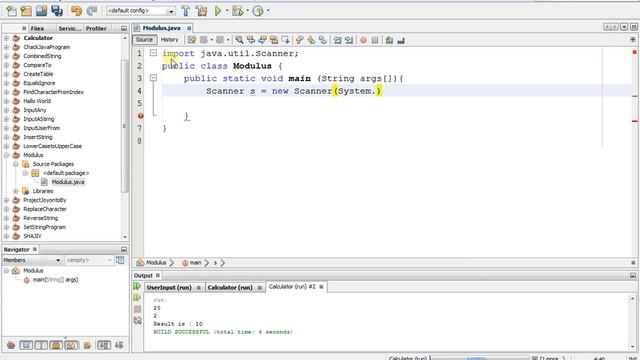Expand the Libraries folder node
640x360 pixels.
(16, 191)
